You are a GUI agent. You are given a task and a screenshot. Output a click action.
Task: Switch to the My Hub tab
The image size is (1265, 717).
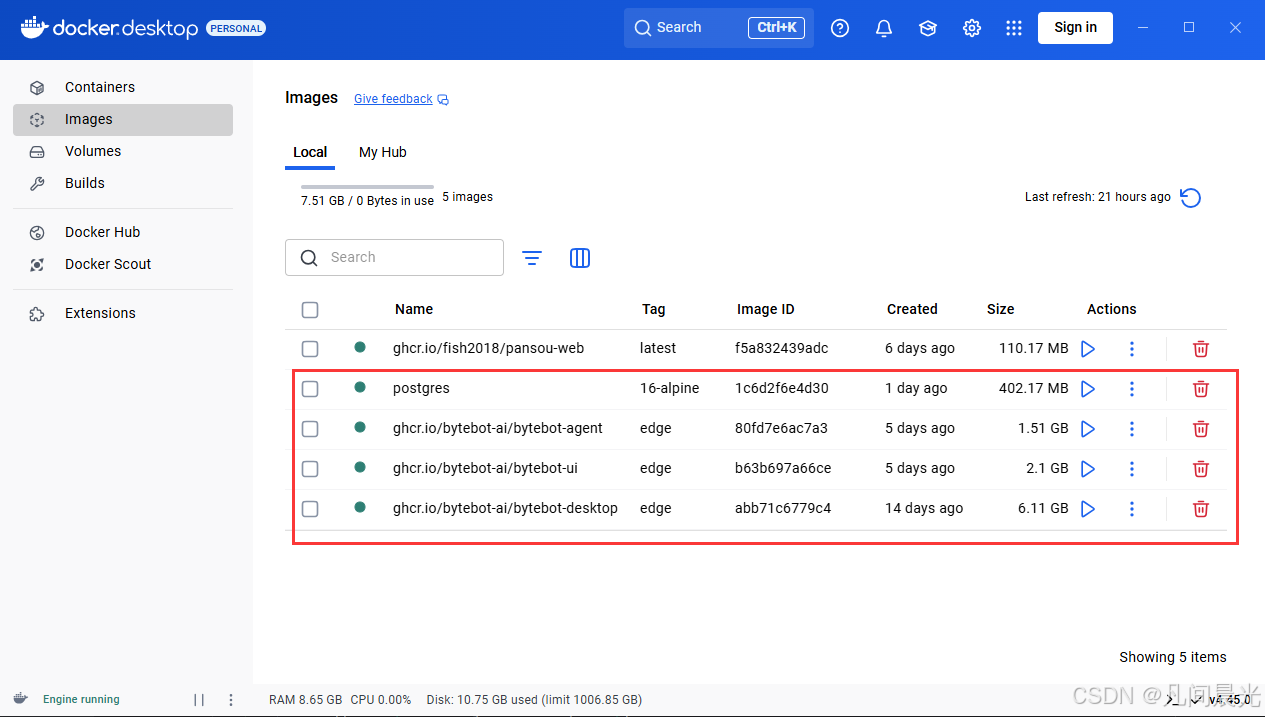[x=382, y=152]
